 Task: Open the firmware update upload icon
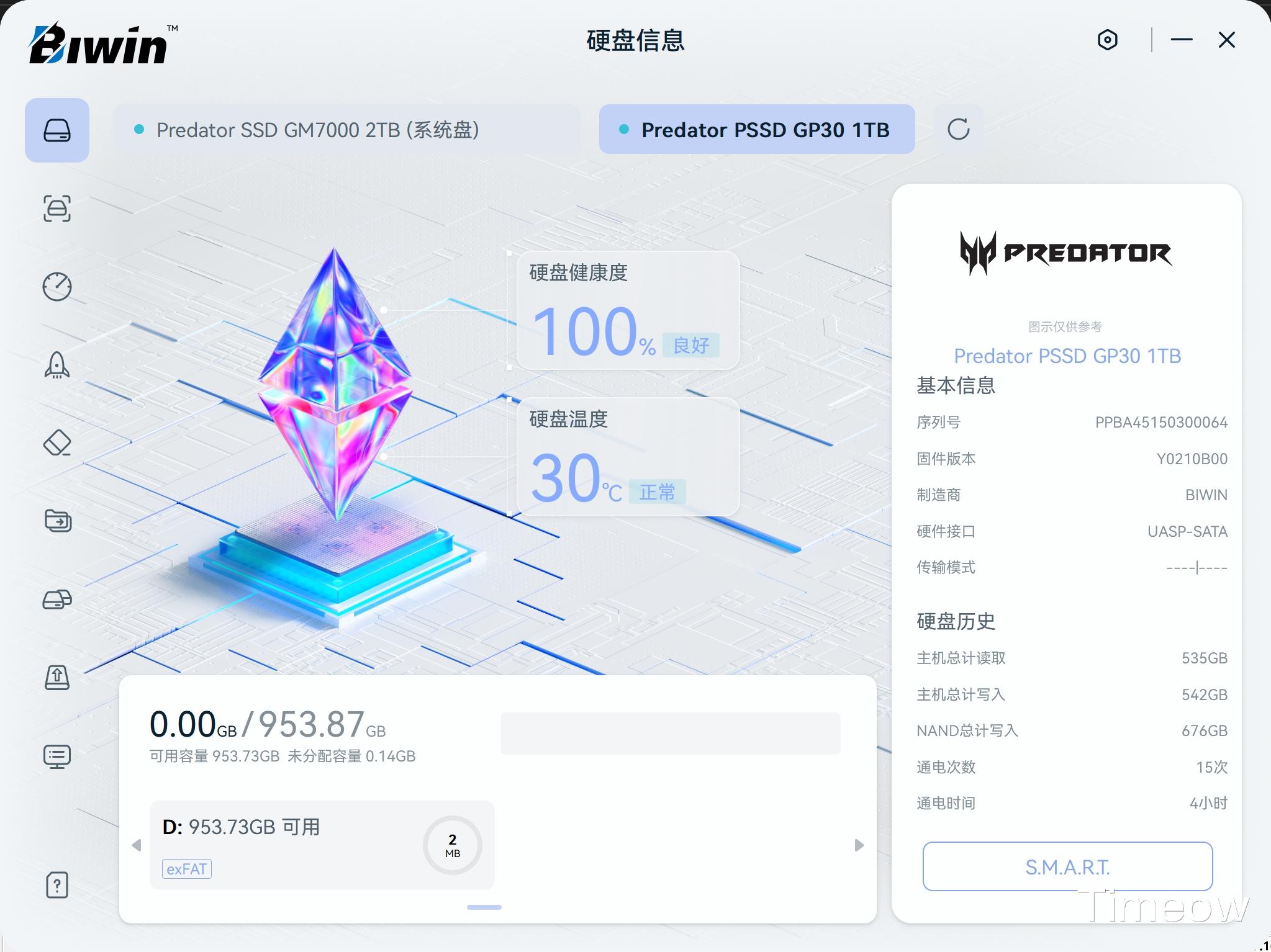click(x=57, y=677)
